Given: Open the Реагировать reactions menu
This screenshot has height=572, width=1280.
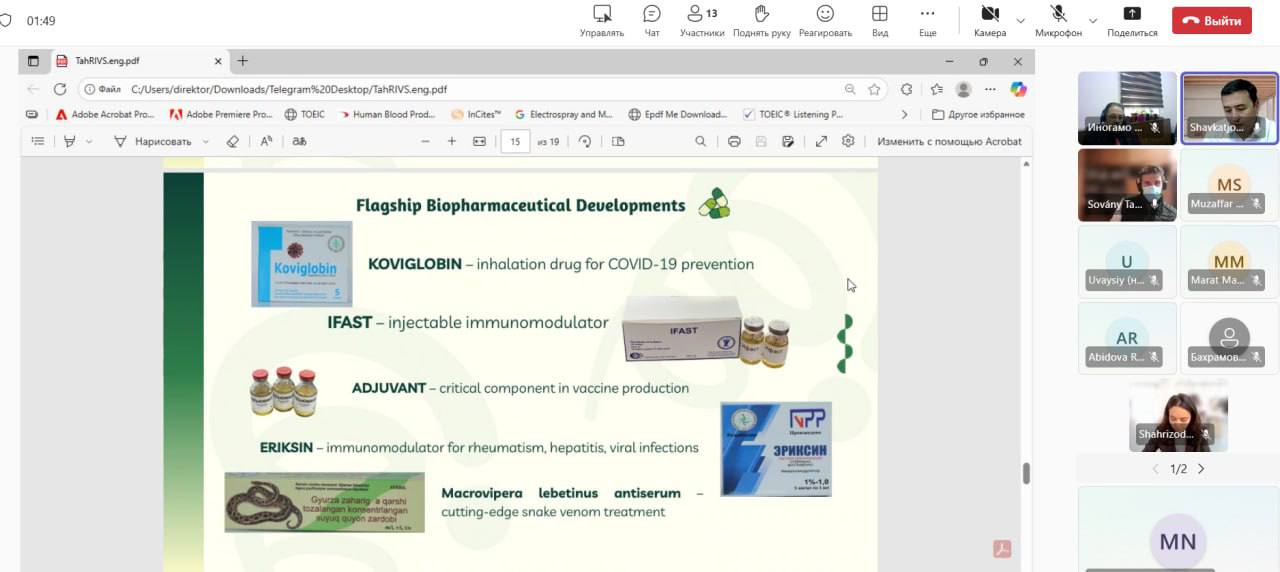Looking at the screenshot, I should 825,20.
